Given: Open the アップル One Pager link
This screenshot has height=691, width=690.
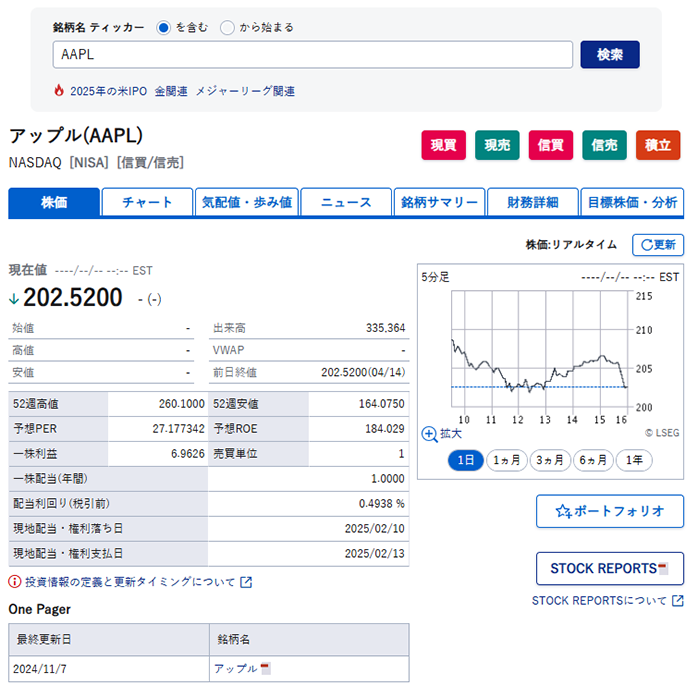Looking at the screenshot, I should tap(235, 669).
